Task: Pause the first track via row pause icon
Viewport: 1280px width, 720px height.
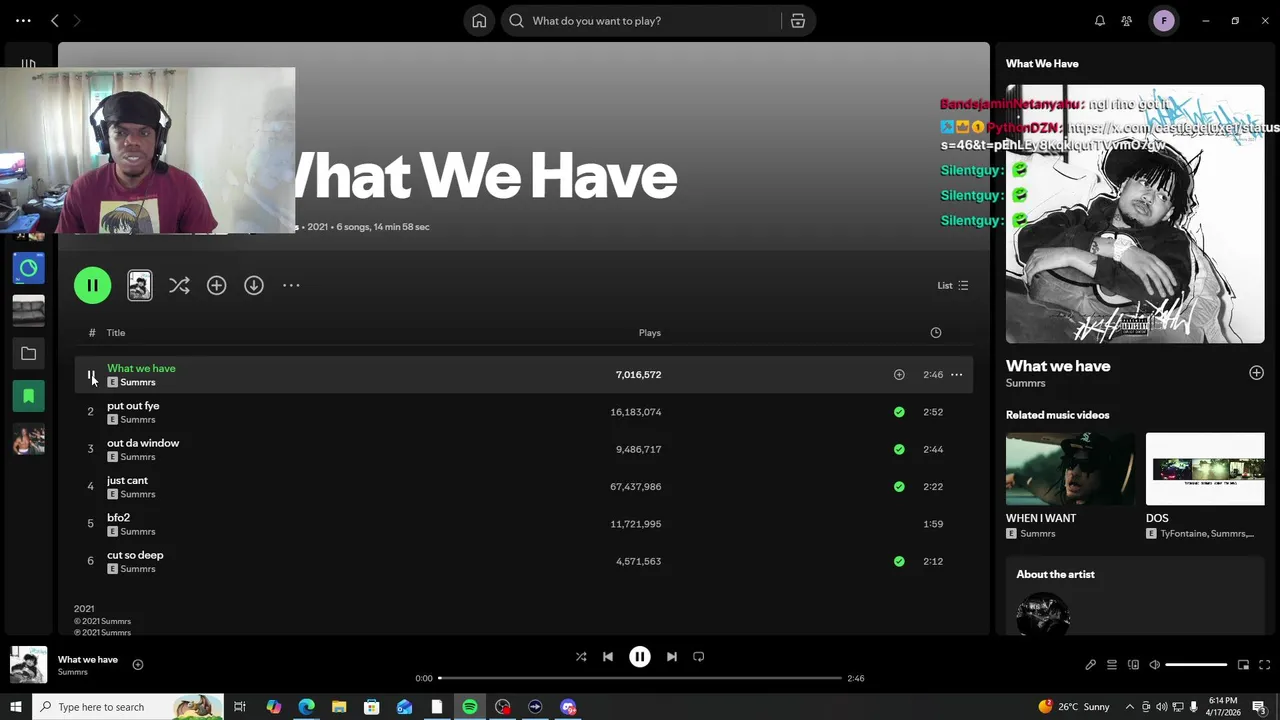Action: pos(90,375)
